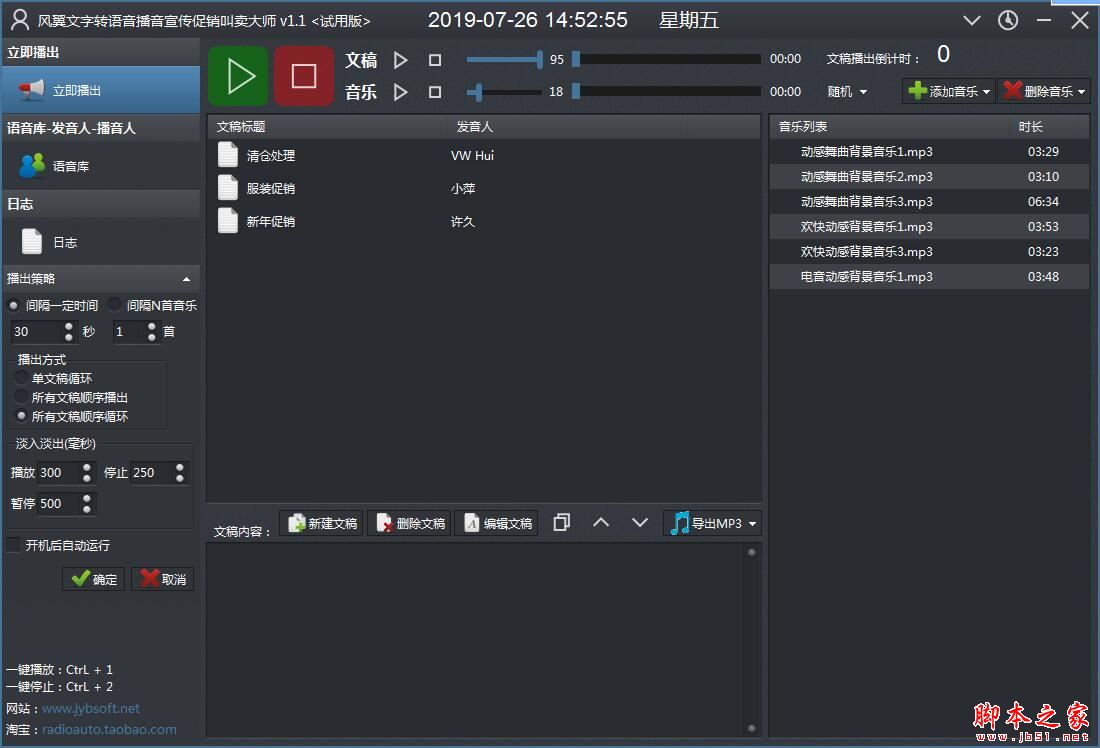Select the 立即播出 sidebar item
The width and height of the screenshot is (1100, 748).
tap(101, 90)
